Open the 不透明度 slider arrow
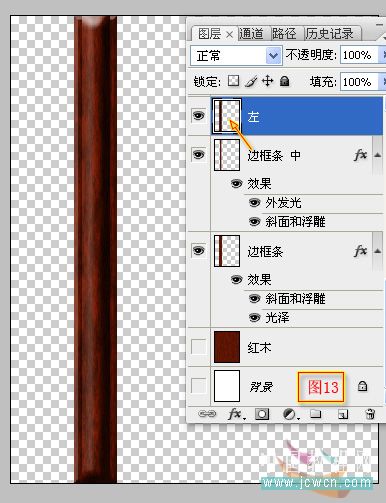This screenshot has height=503, width=386. click(382, 55)
